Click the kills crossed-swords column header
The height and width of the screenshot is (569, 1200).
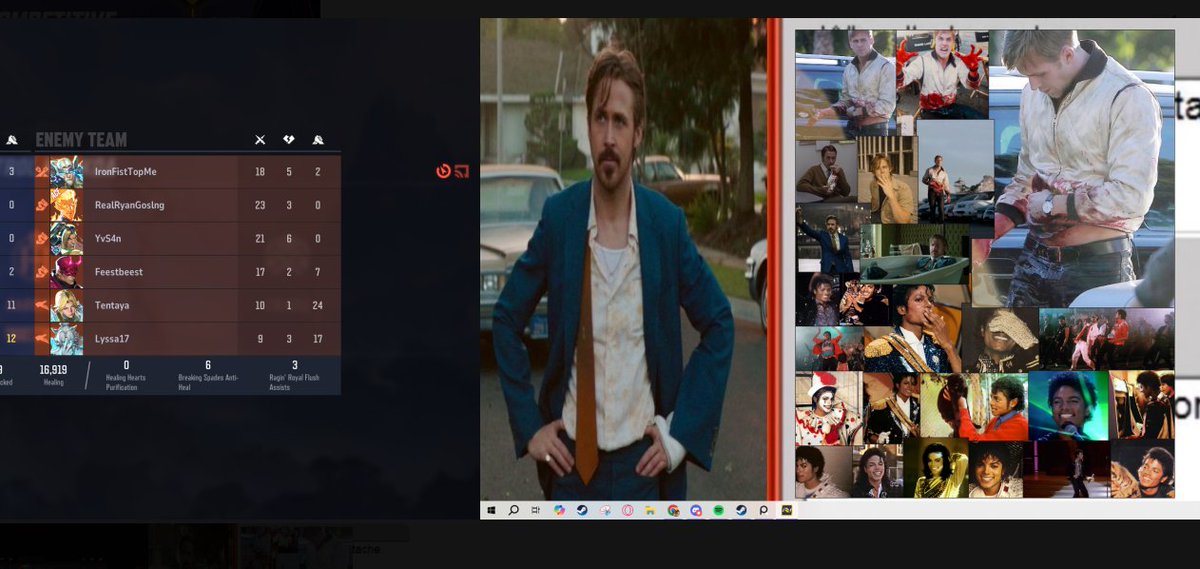260,139
